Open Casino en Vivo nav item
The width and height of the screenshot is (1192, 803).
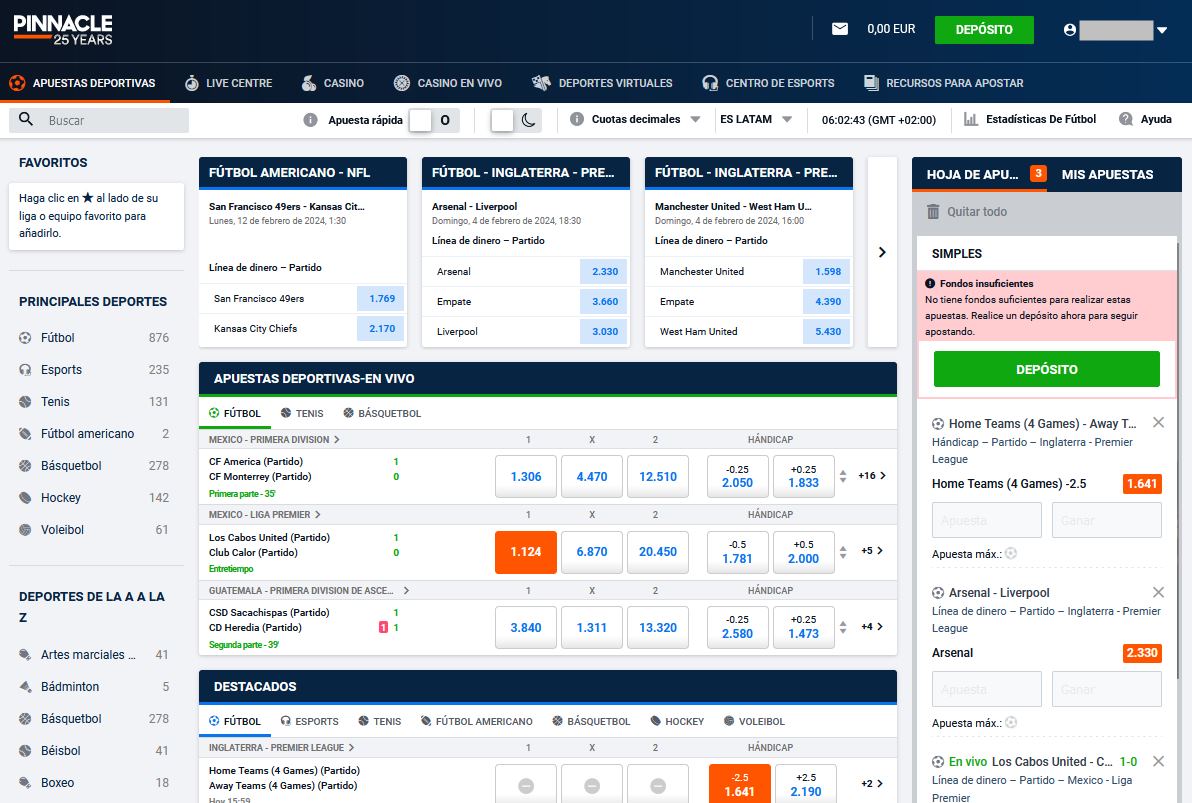coord(448,83)
